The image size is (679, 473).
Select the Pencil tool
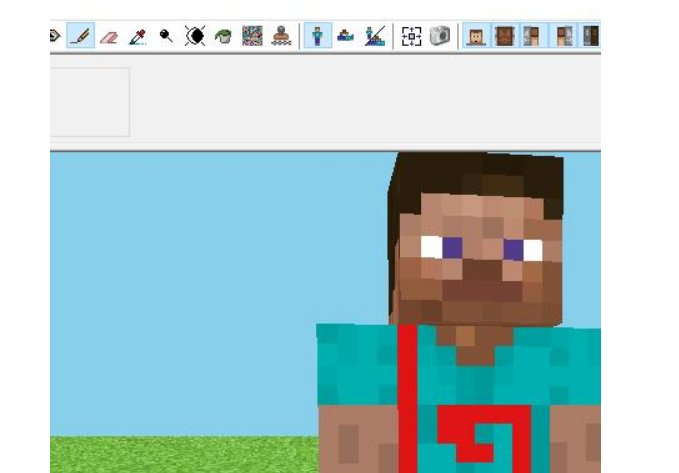click(81, 36)
